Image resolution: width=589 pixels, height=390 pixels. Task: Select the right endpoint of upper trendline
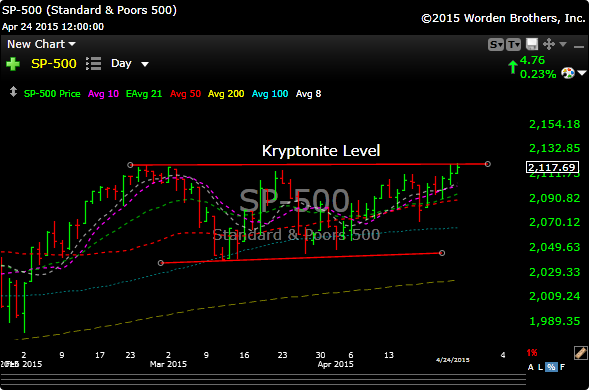(x=488, y=164)
